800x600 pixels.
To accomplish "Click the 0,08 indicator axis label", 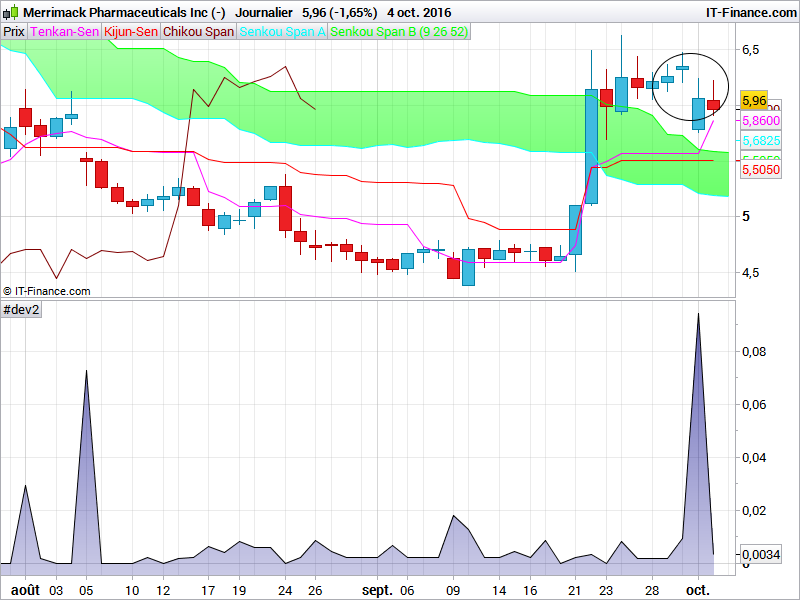I will click(x=754, y=352).
